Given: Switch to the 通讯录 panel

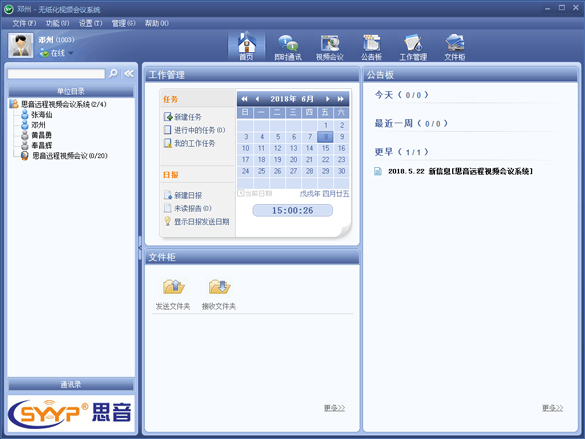Looking at the screenshot, I should [71, 384].
